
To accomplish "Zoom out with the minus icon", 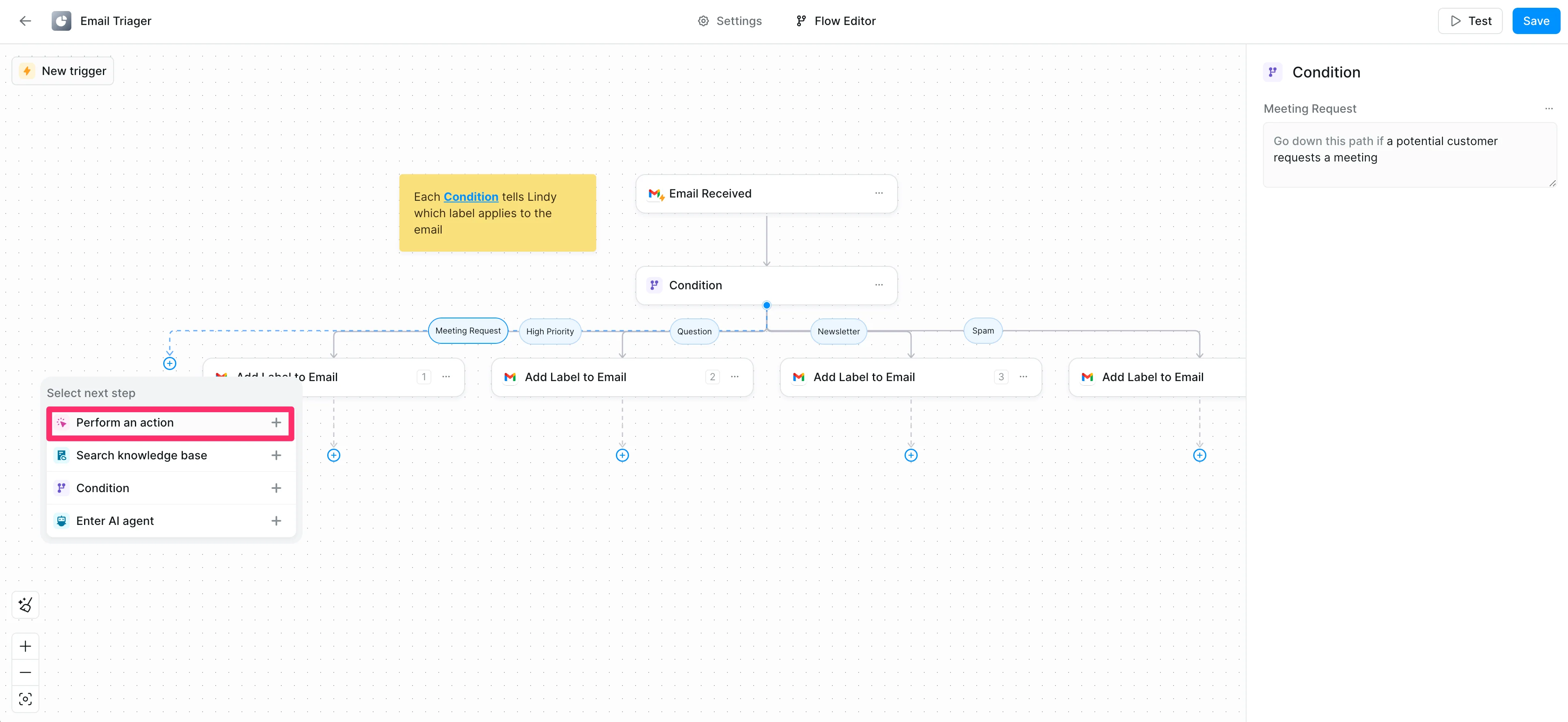I will tap(25, 672).
